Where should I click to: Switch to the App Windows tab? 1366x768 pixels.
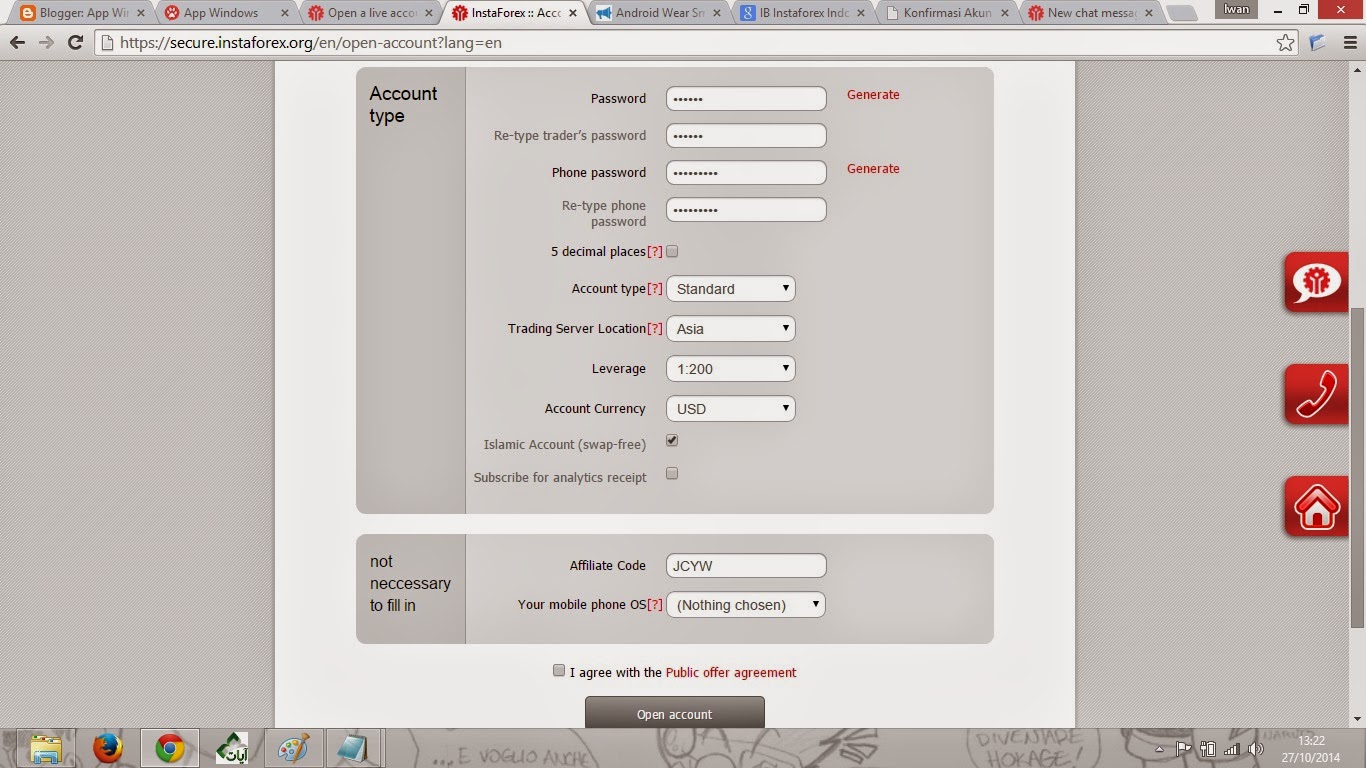click(x=224, y=13)
